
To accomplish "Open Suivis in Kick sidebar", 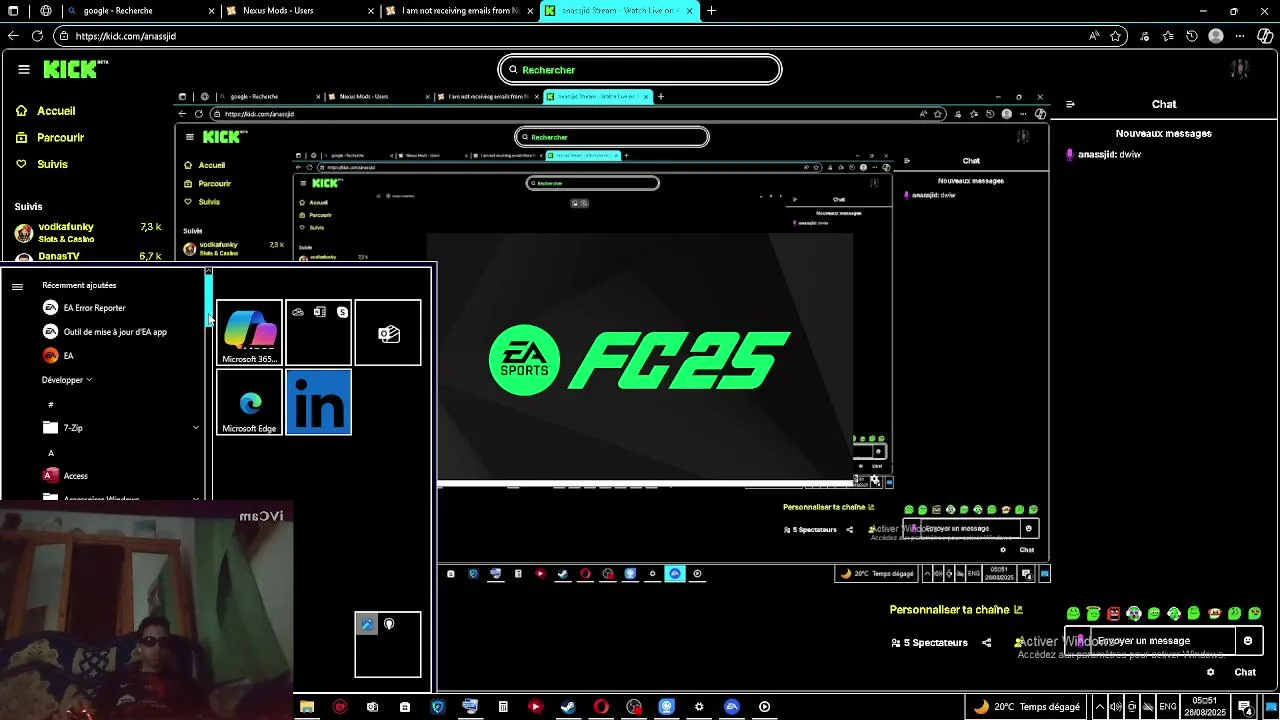I will (42, 164).
